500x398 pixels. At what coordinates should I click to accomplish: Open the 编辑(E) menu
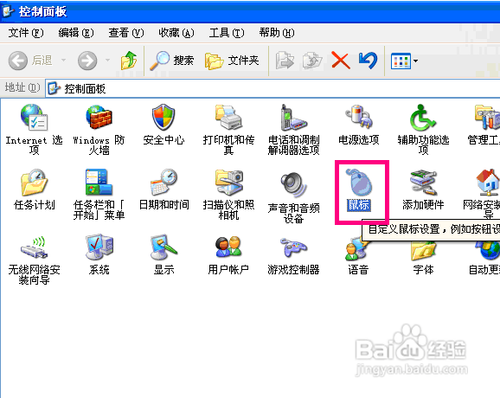tap(76, 33)
